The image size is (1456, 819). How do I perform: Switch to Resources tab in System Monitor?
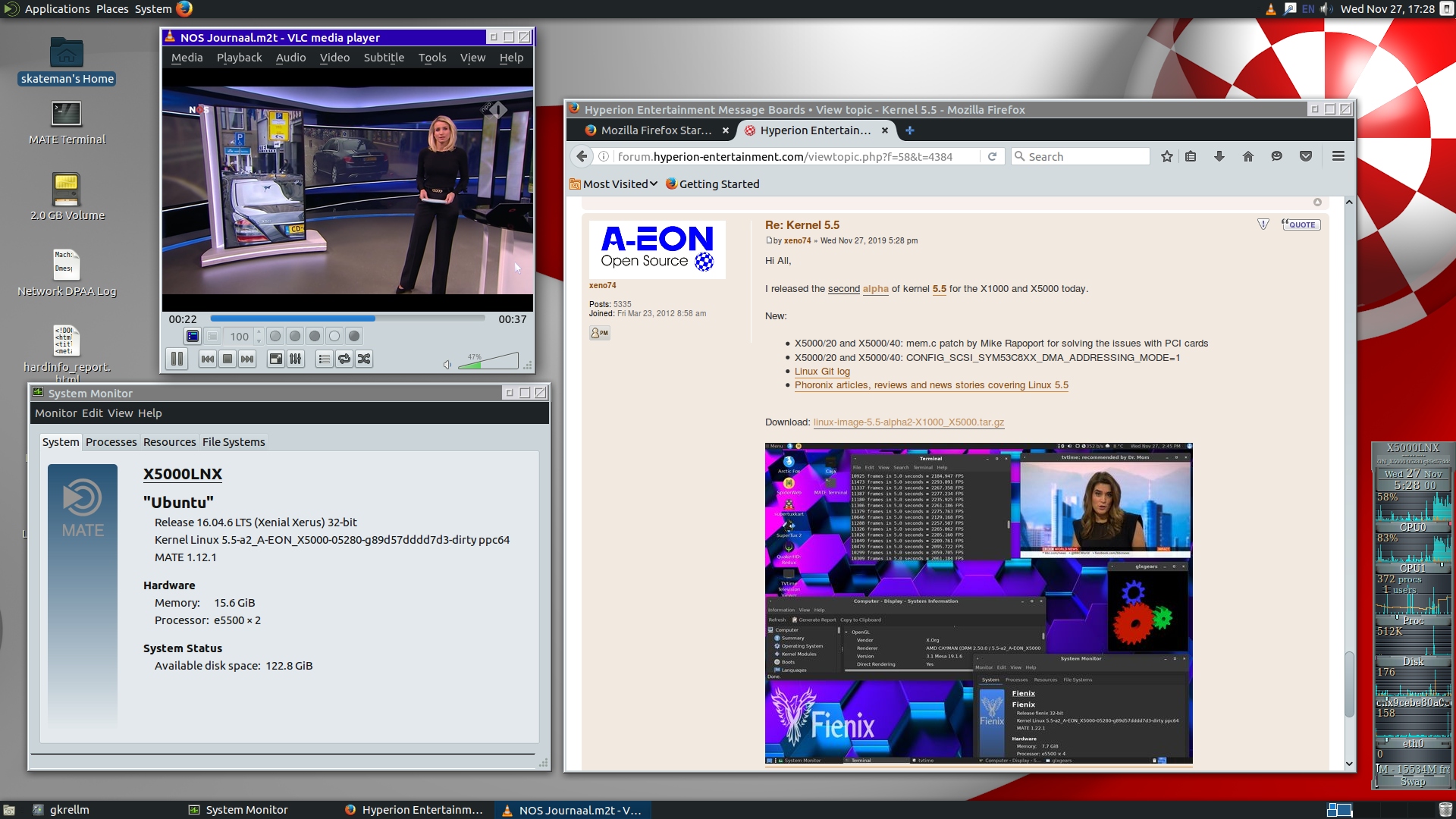[169, 442]
